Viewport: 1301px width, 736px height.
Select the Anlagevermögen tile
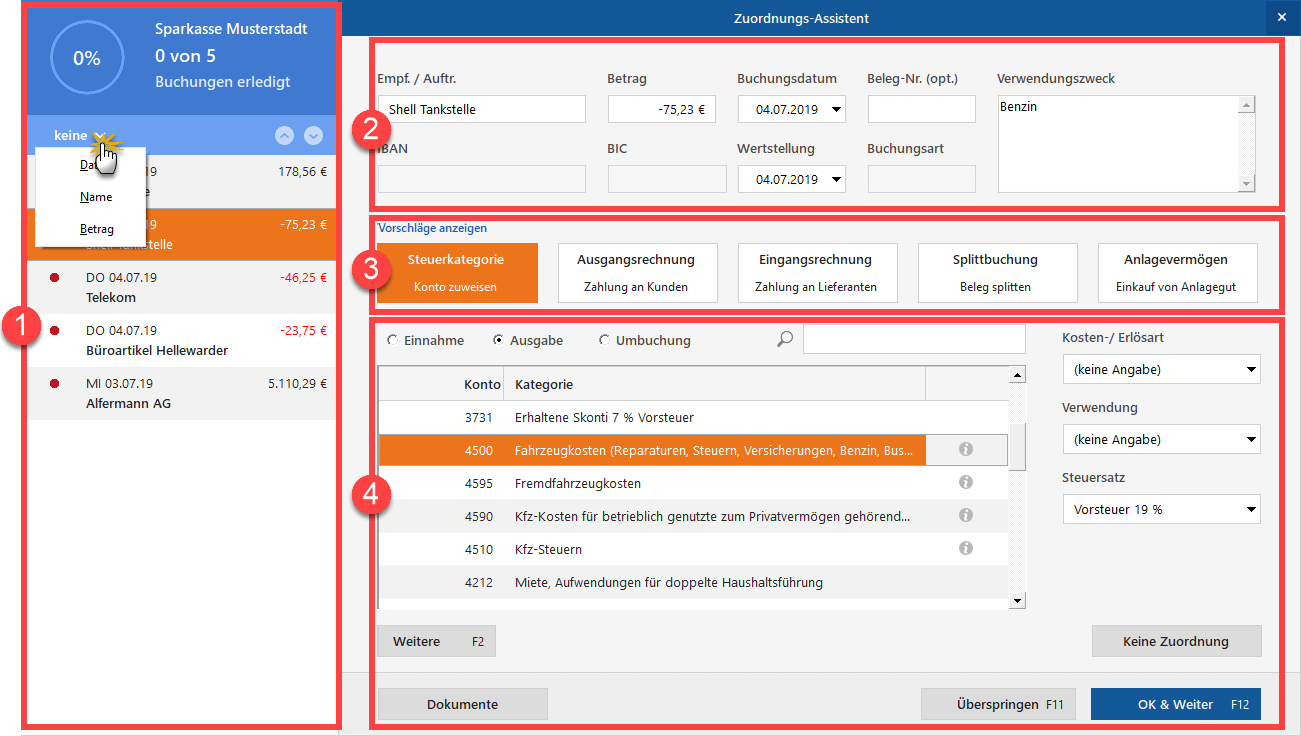[1176, 272]
